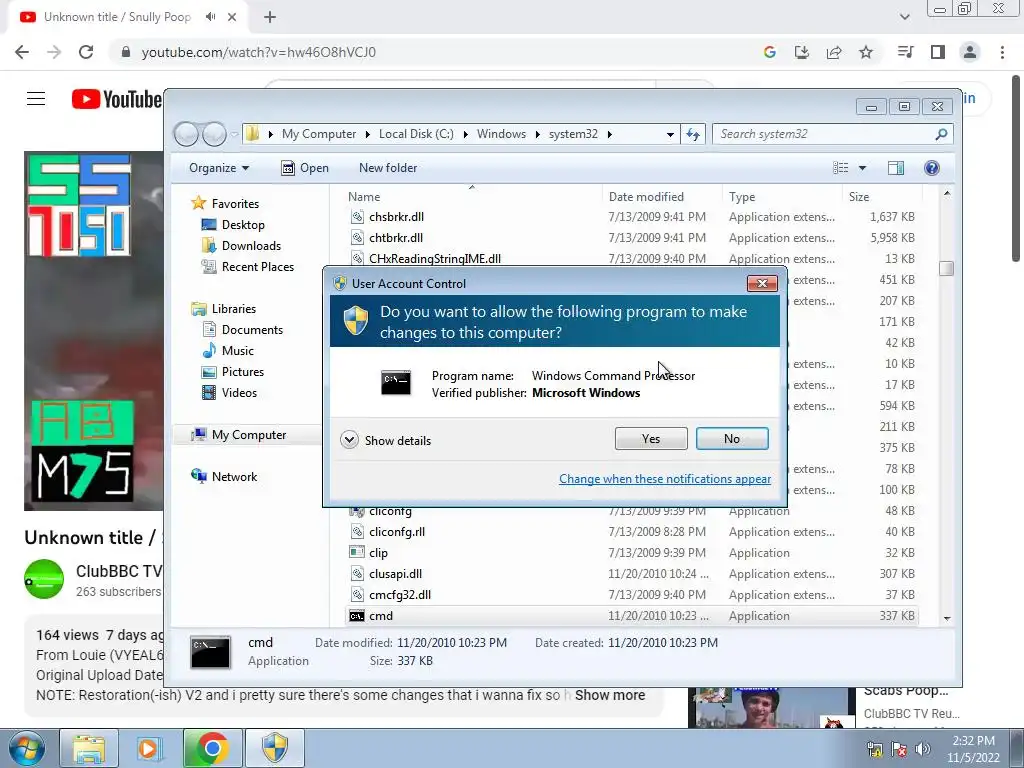Click the volume speaker icon in system tray
The height and width of the screenshot is (768, 1024).
pyautogui.click(x=923, y=749)
